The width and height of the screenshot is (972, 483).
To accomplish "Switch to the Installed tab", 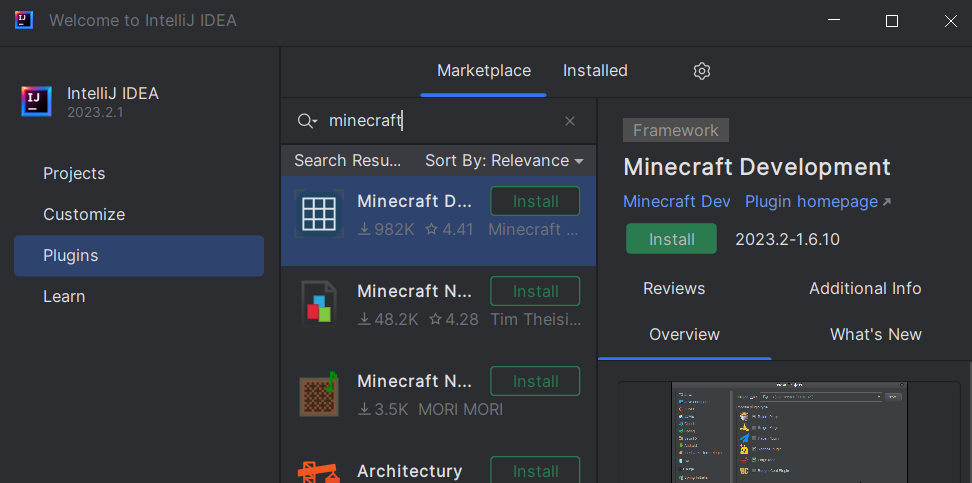I will coord(595,71).
